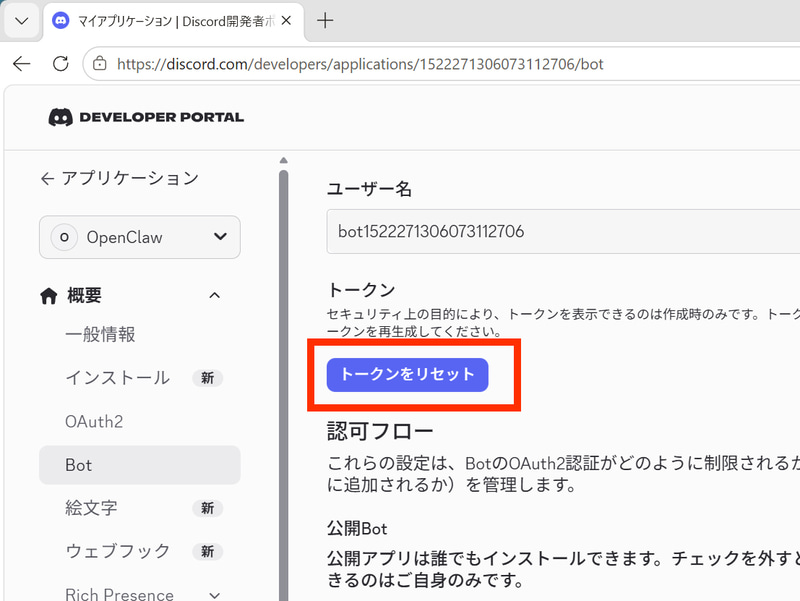Click the 公開Bot label
The image size is (800, 601).
357,529
